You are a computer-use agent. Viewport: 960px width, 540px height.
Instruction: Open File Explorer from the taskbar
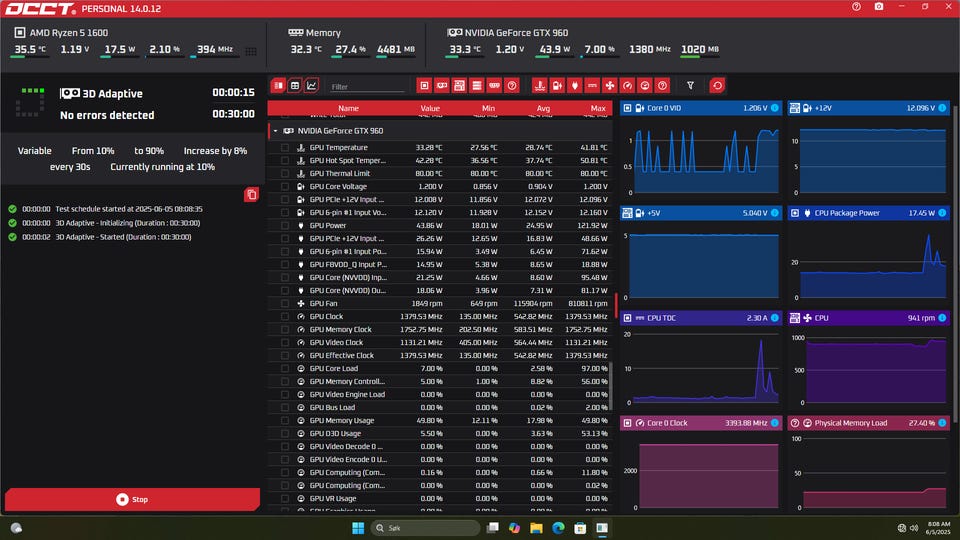[x=536, y=528]
